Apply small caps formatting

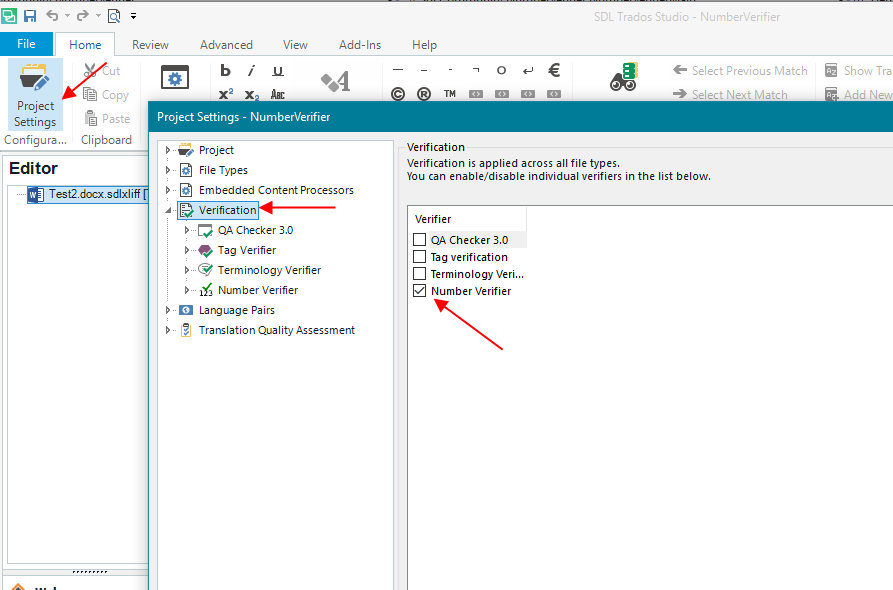[277, 95]
